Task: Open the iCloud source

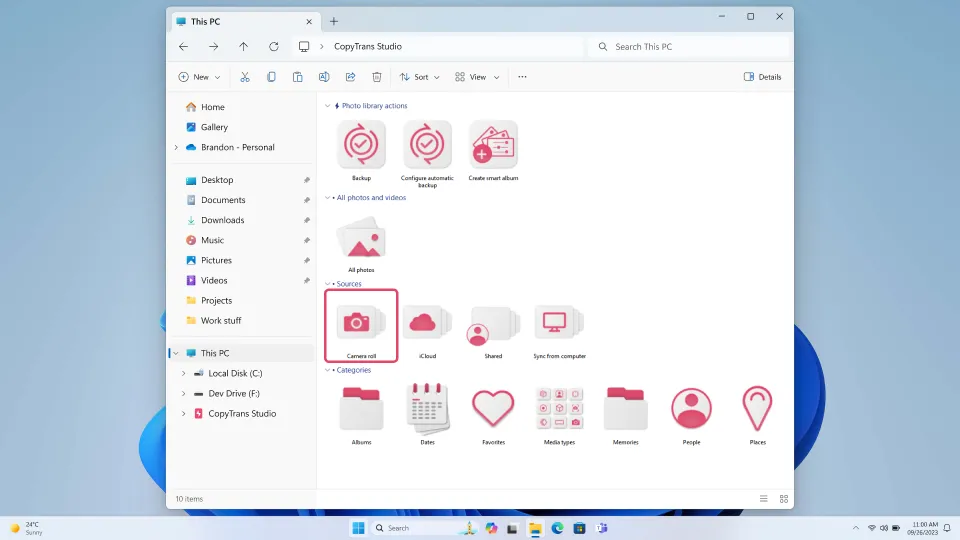Action: [x=427, y=323]
